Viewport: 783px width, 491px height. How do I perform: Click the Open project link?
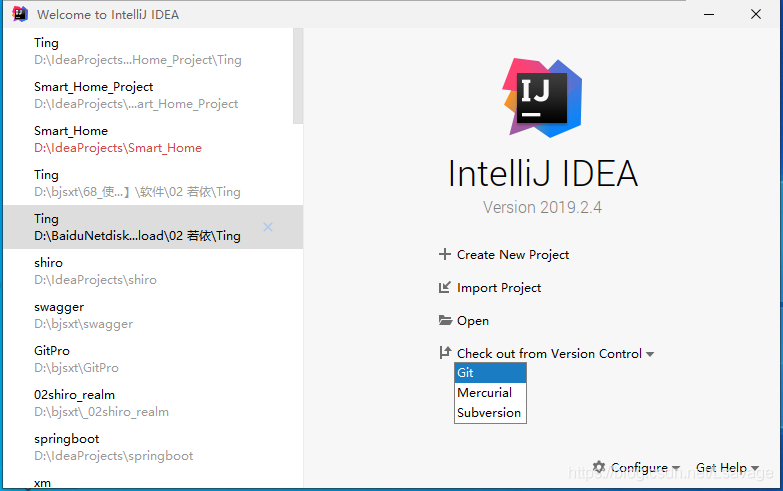pyautogui.click(x=473, y=321)
